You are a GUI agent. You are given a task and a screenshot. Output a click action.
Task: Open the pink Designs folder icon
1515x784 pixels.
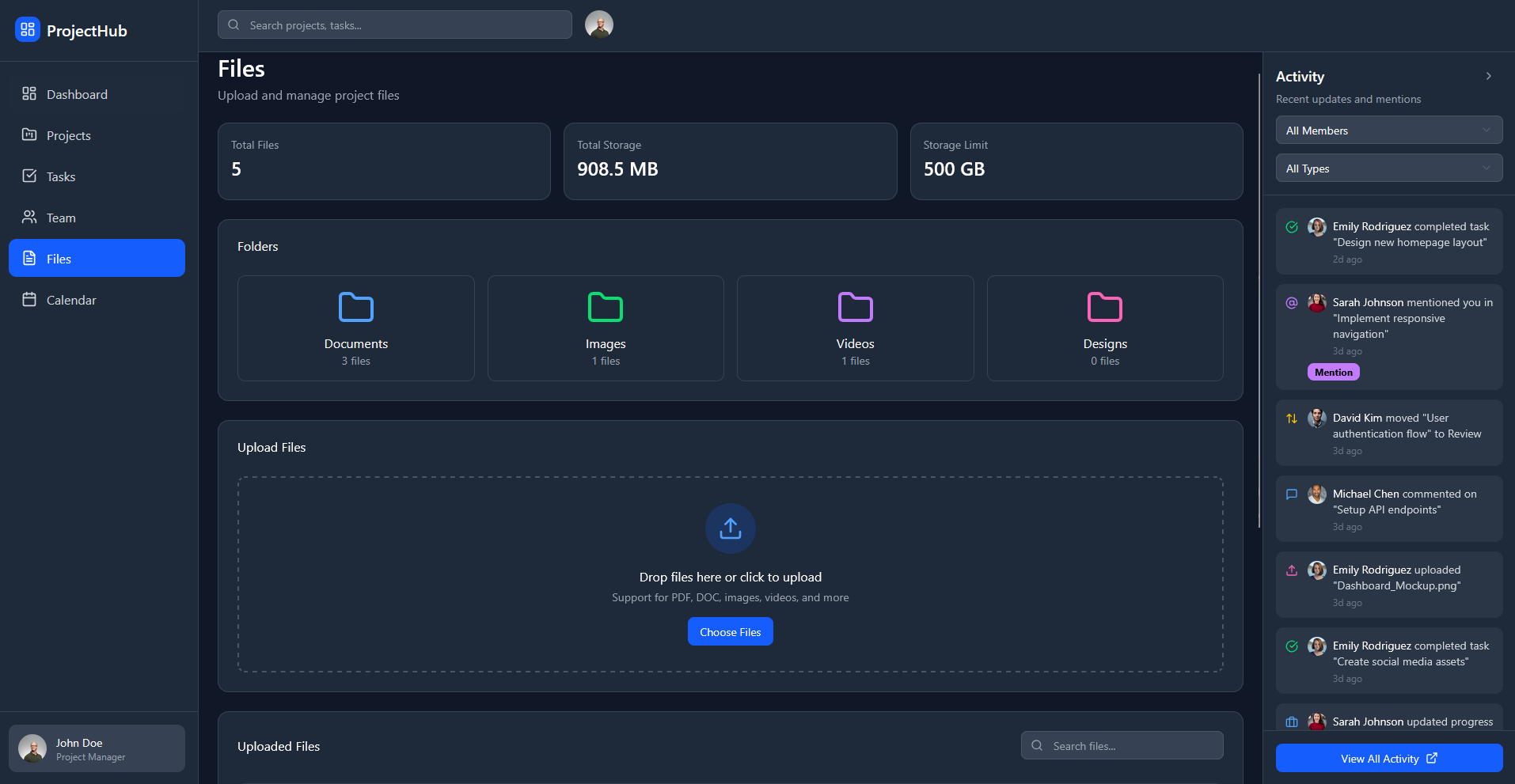click(1105, 307)
